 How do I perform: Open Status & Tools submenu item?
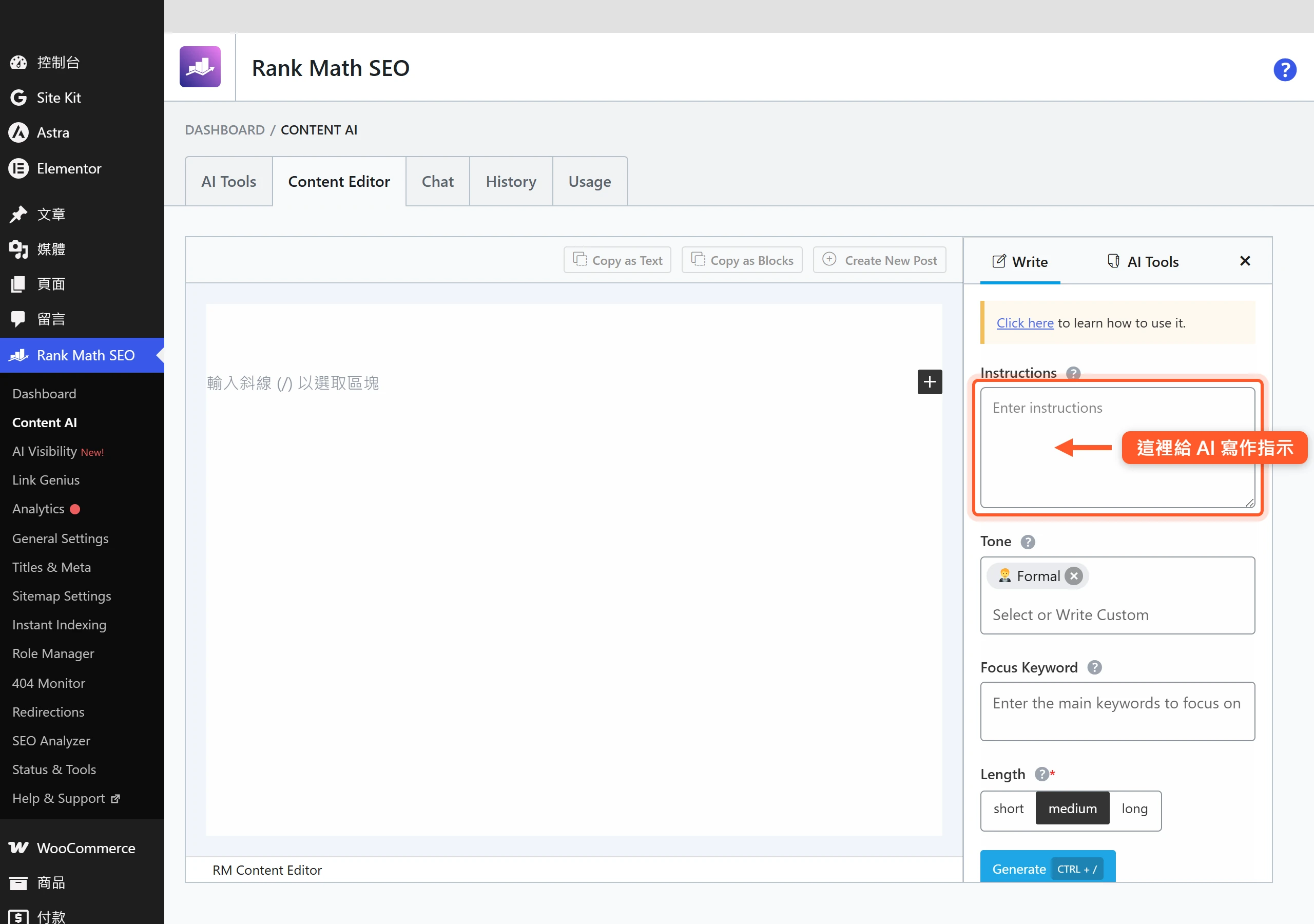point(54,769)
